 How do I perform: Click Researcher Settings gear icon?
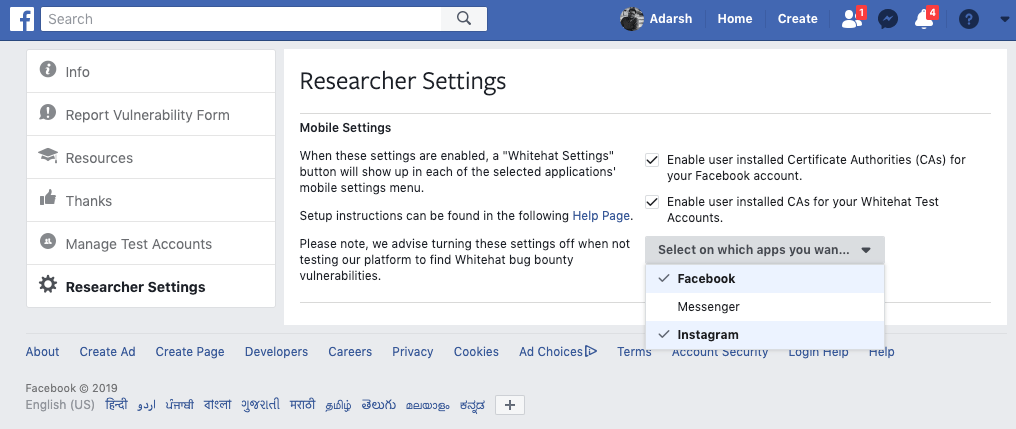[47, 284]
